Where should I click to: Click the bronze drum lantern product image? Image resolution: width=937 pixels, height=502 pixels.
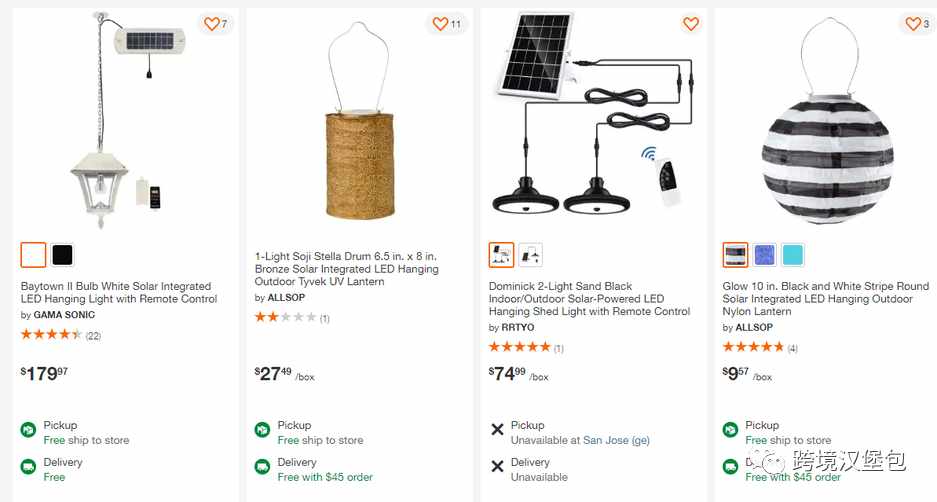click(x=360, y=120)
